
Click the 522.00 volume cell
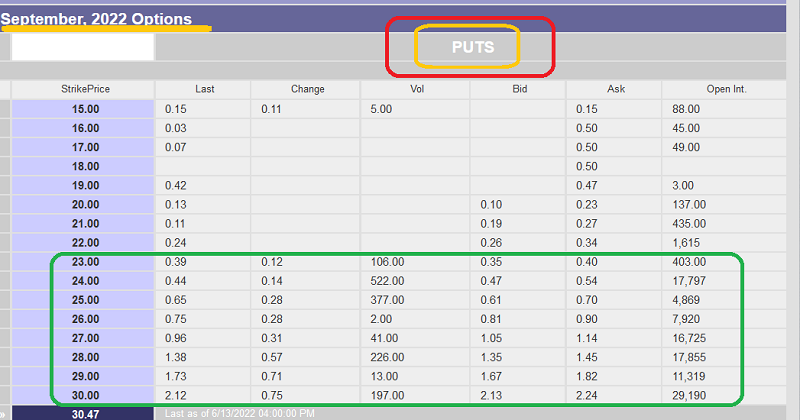point(390,280)
